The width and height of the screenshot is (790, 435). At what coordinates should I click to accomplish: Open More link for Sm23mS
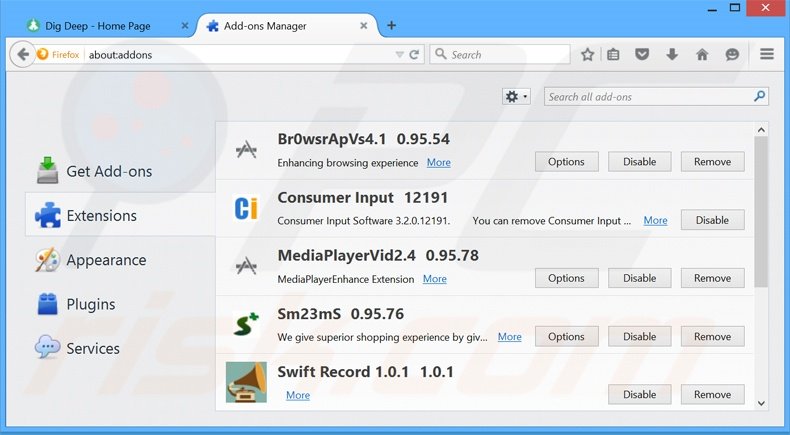509,337
